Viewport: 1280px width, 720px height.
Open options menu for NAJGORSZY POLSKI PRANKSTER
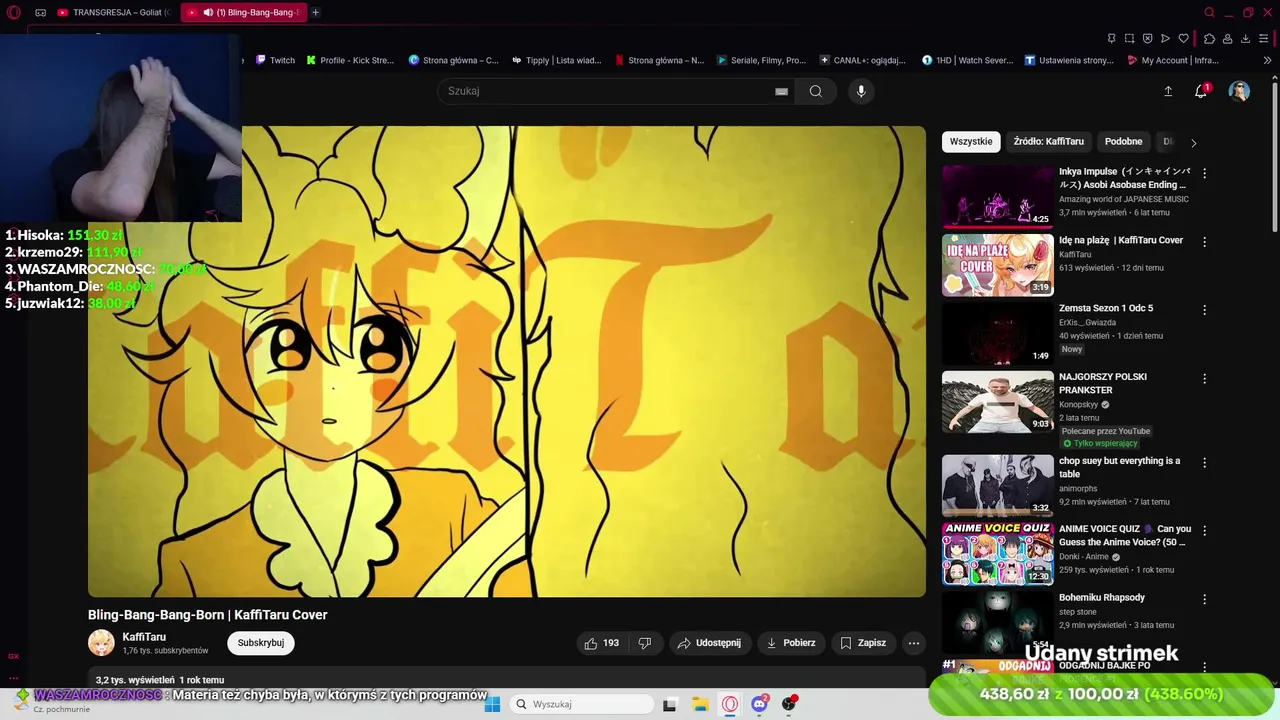point(1204,379)
